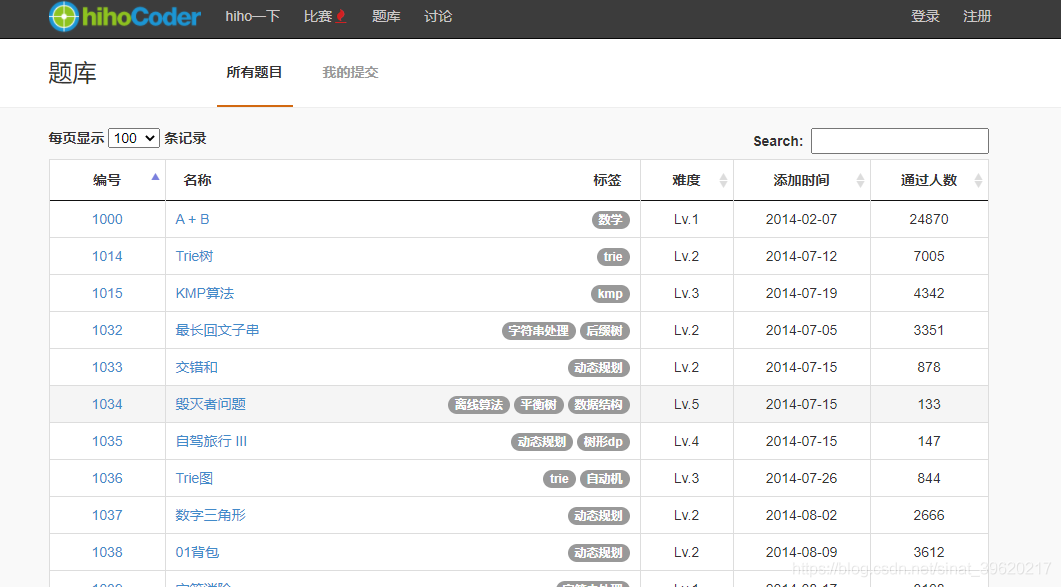Switch to the 我的提交 tab

point(351,72)
